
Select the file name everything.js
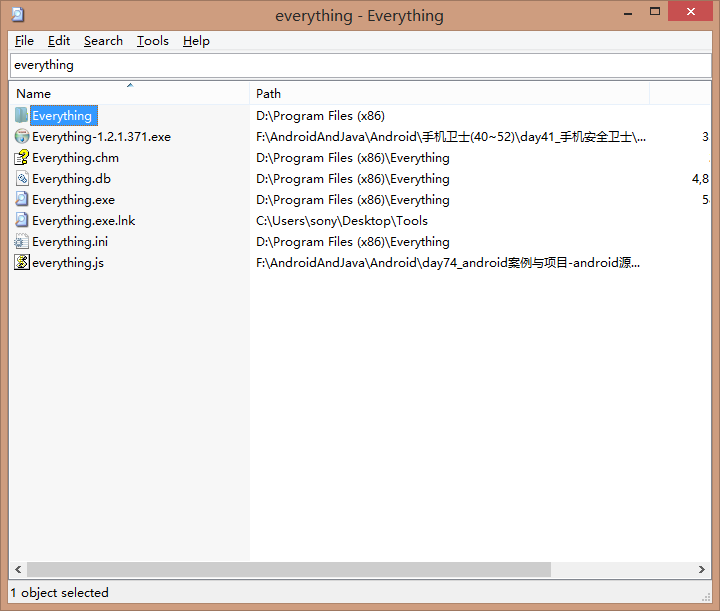[68, 263]
